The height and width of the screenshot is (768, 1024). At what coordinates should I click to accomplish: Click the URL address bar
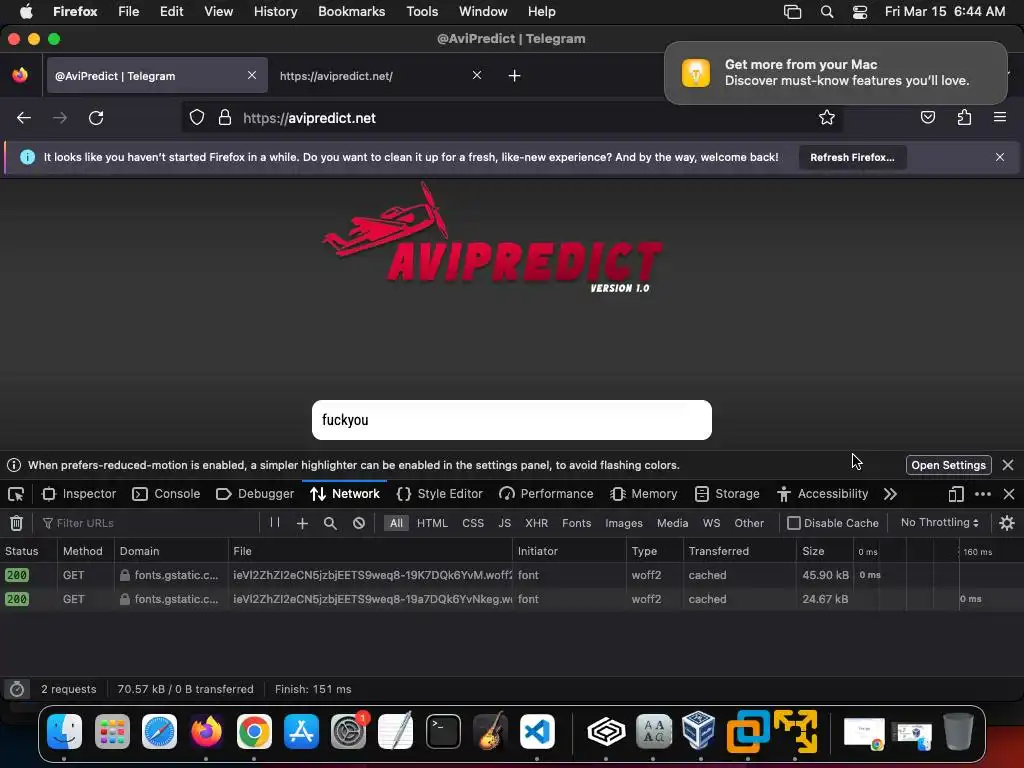coord(512,118)
